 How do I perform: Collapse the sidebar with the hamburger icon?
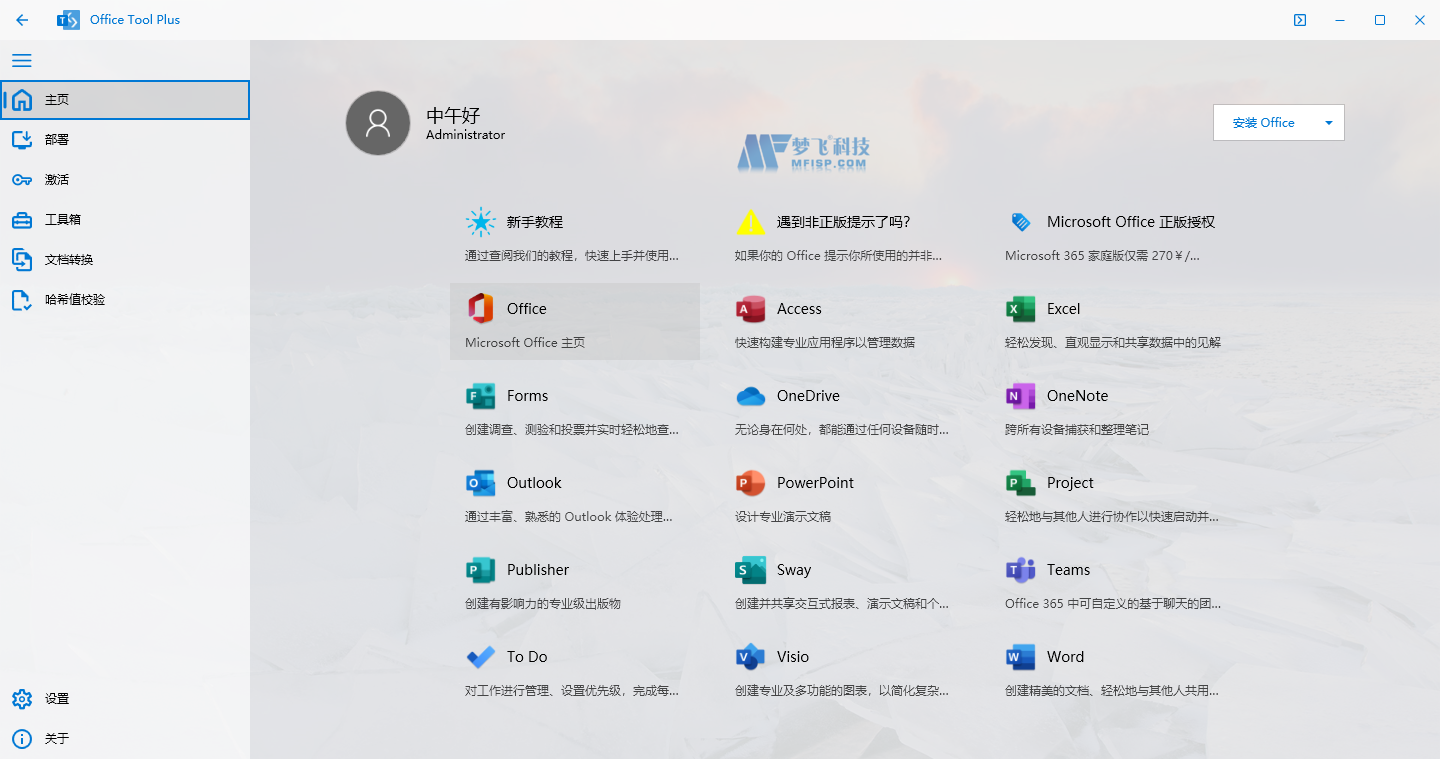tap(21, 60)
